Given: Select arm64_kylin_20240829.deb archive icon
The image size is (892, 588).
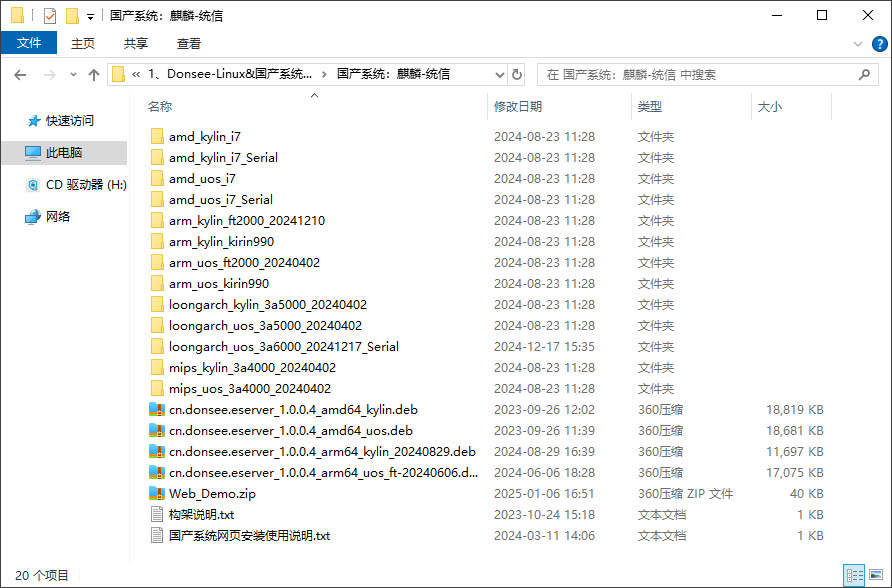Looking at the screenshot, I should pos(157,452).
